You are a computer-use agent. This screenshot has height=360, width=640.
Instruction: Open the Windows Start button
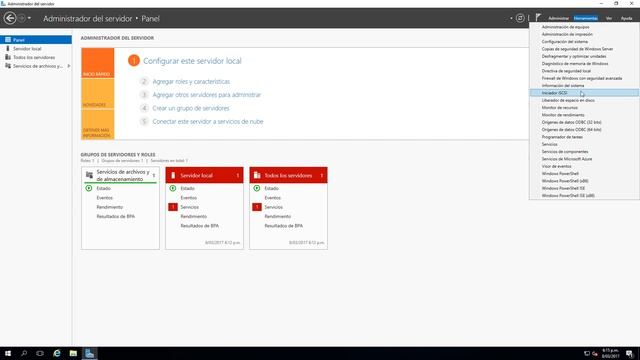coord(8,353)
